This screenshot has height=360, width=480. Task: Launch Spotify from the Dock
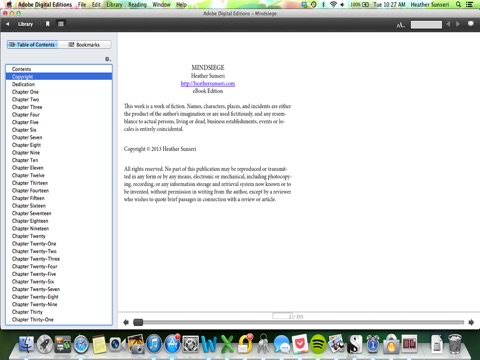point(318,344)
